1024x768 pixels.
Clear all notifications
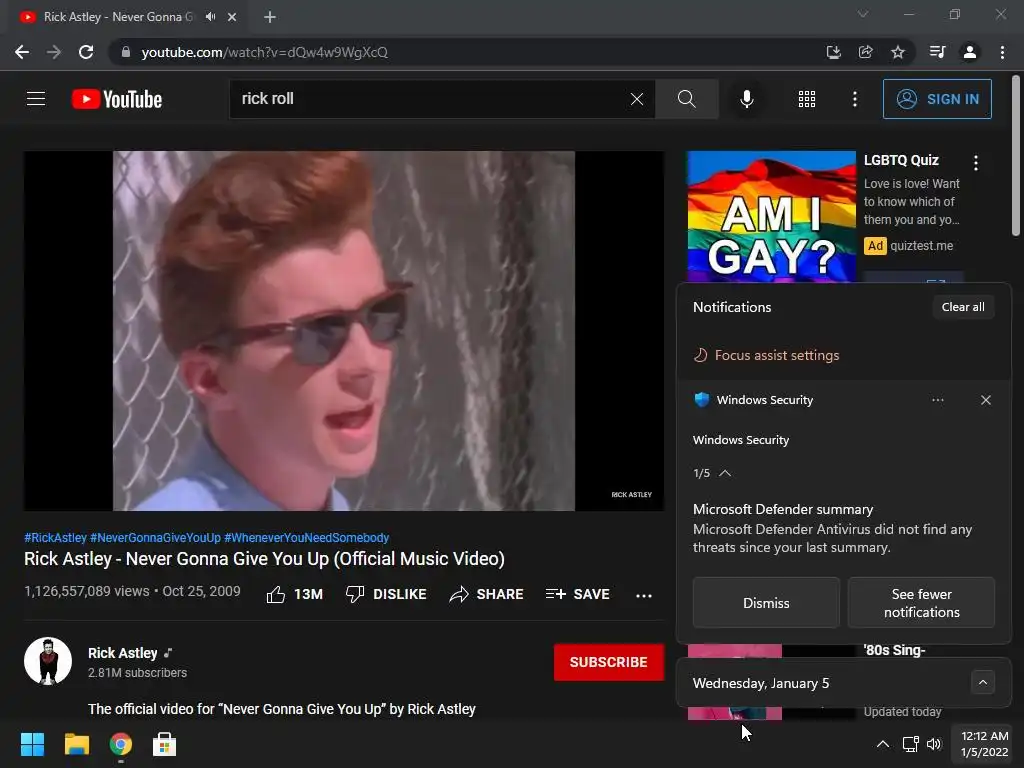click(x=963, y=307)
